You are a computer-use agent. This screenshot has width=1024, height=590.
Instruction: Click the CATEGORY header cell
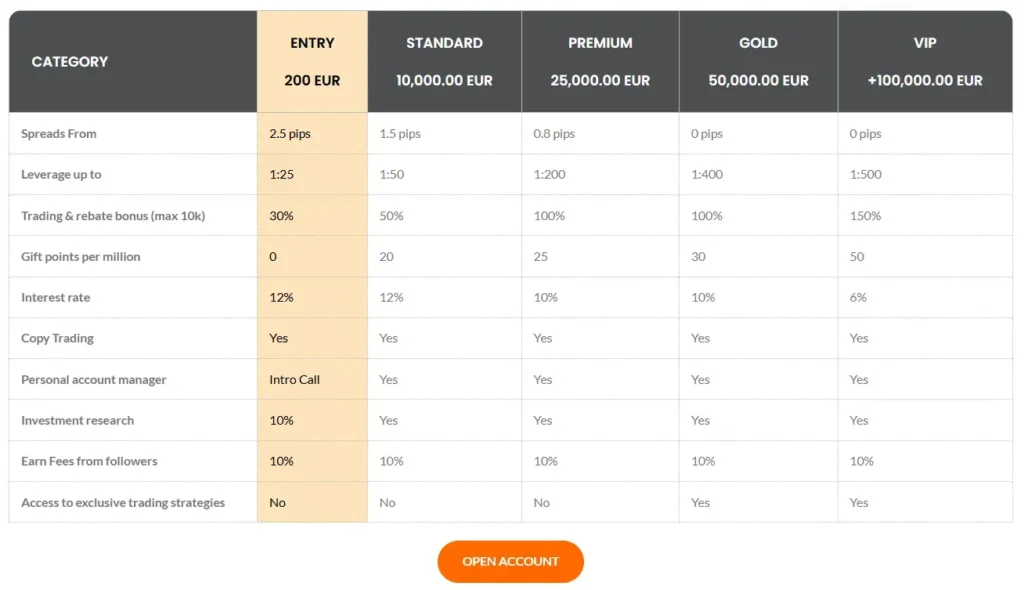pyautogui.click(x=69, y=61)
